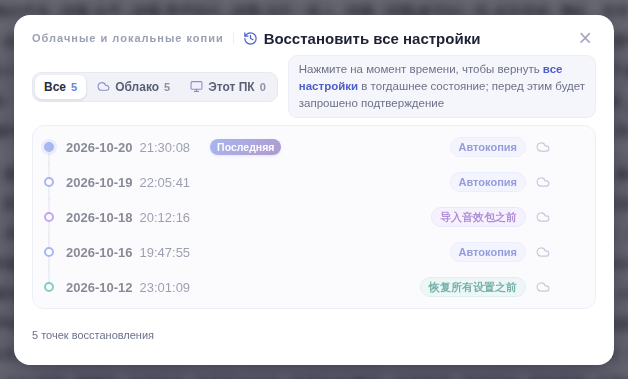Click the cloud icon in Облако tab

pyautogui.click(x=103, y=87)
